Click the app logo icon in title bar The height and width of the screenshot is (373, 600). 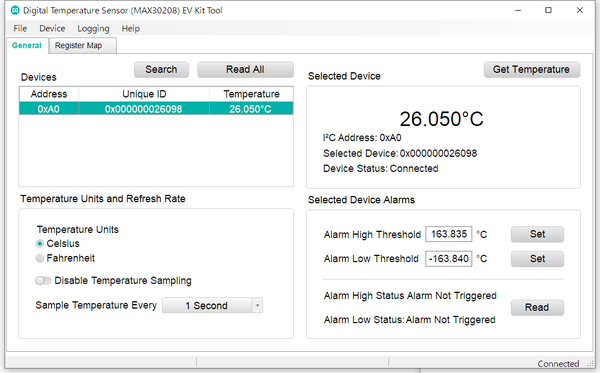click(15, 10)
